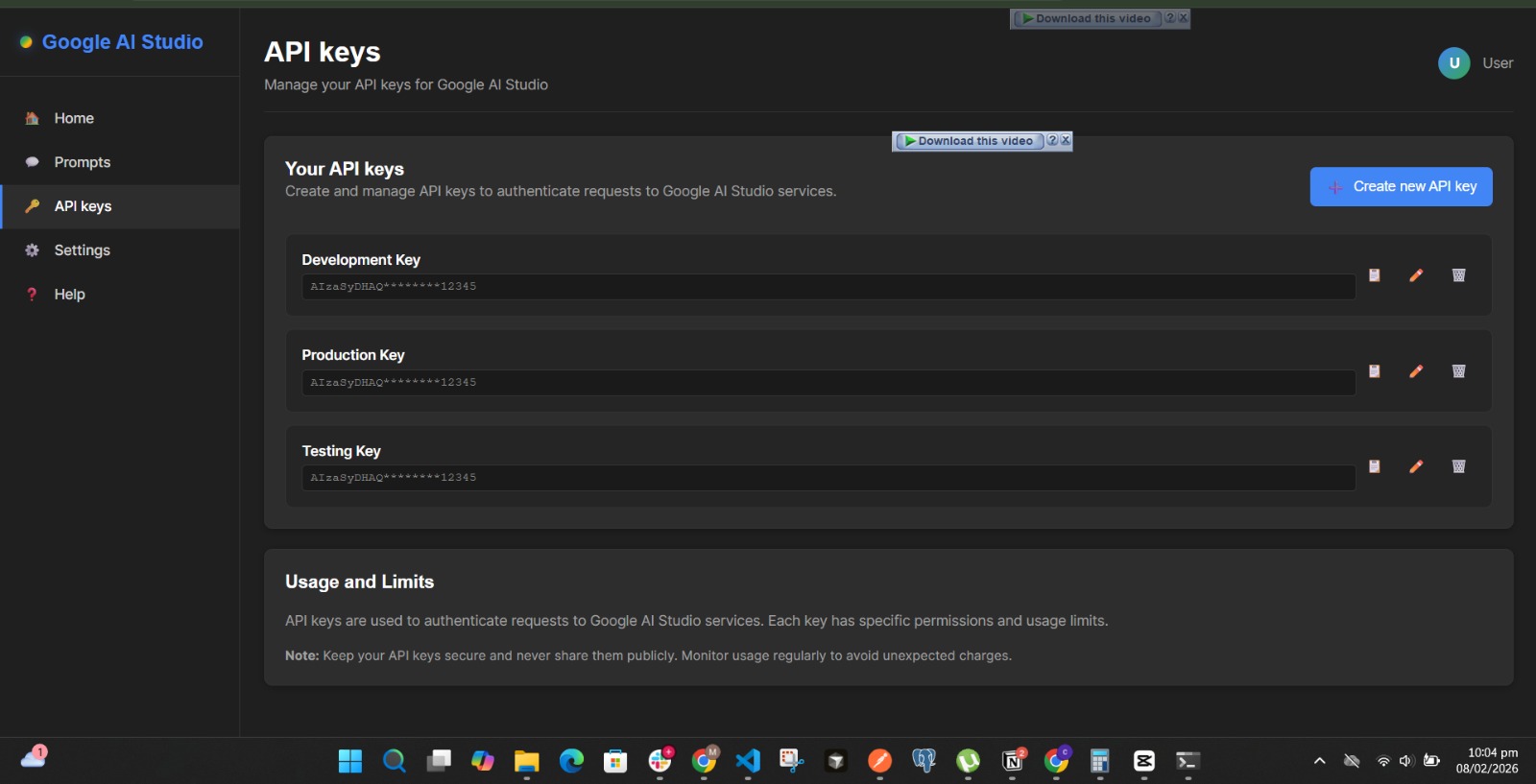Viewport: 1536px width, 784px height.
Task: Switch to Visual Studio Code in taskbar
Action: pos(748,761)
